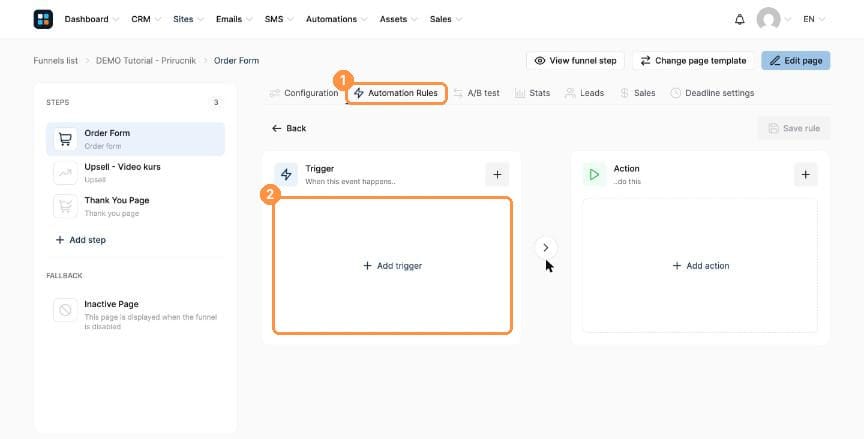Click the Thank You Page step icon
Image resolution: width=864 pixels, height=439 pixels.
tap(65, 207)
